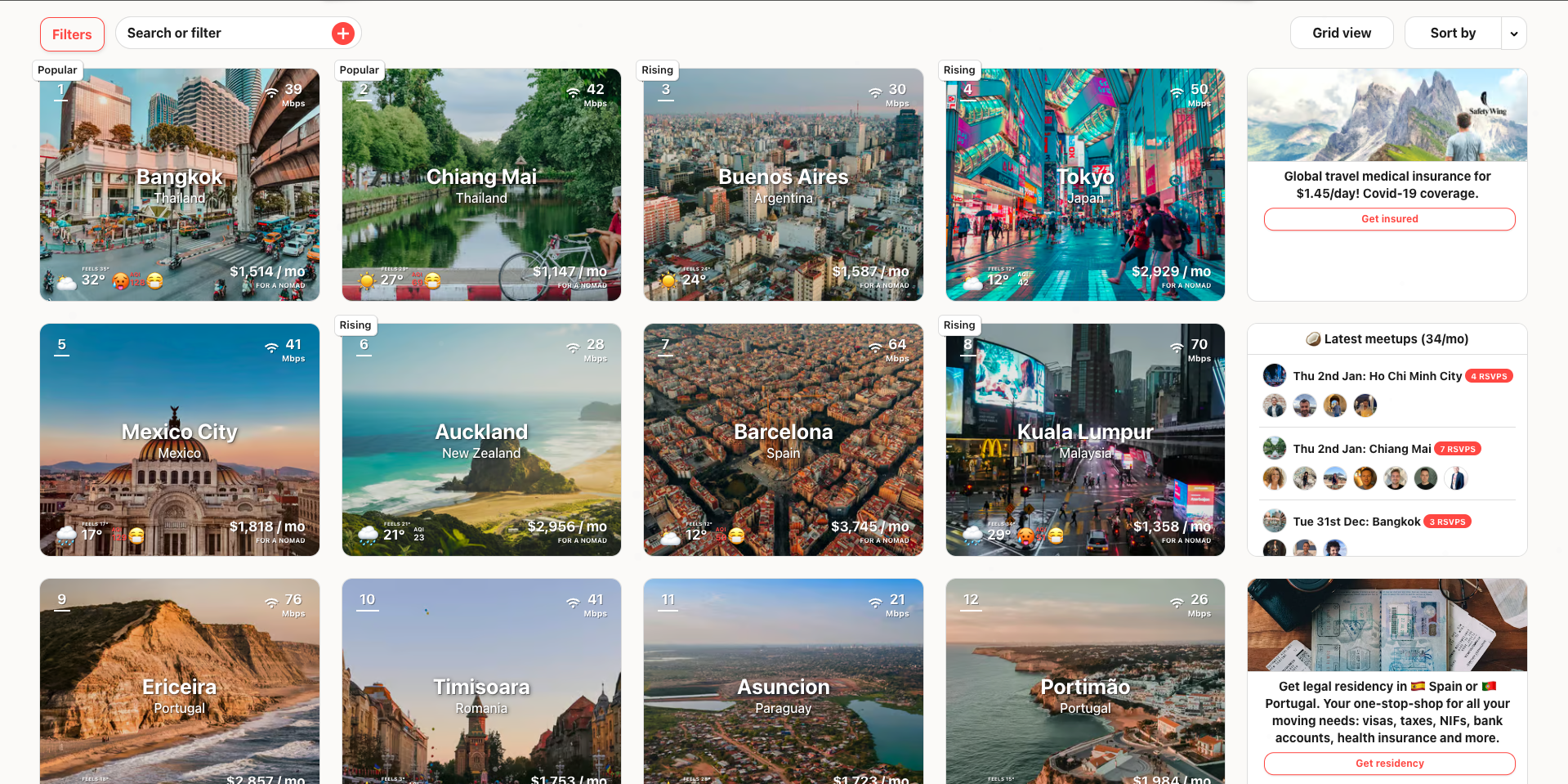This screenshot has width=1568, height=784.
Task: Open the Bangkok city card
Action: pyautogui.click(x=180, y=185)
